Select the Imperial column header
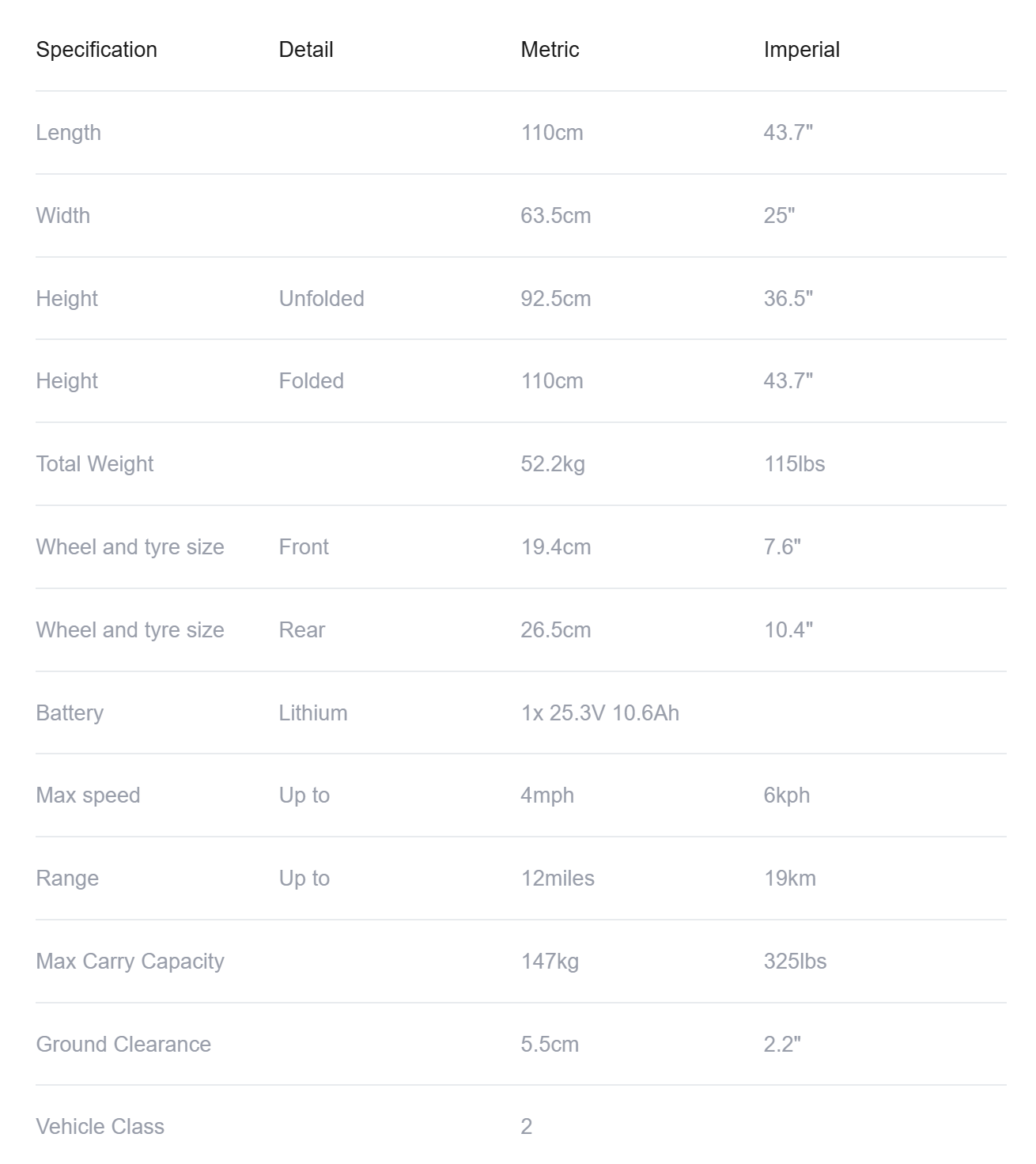This screenshot has width=1036, height=1164. (801, 50)
